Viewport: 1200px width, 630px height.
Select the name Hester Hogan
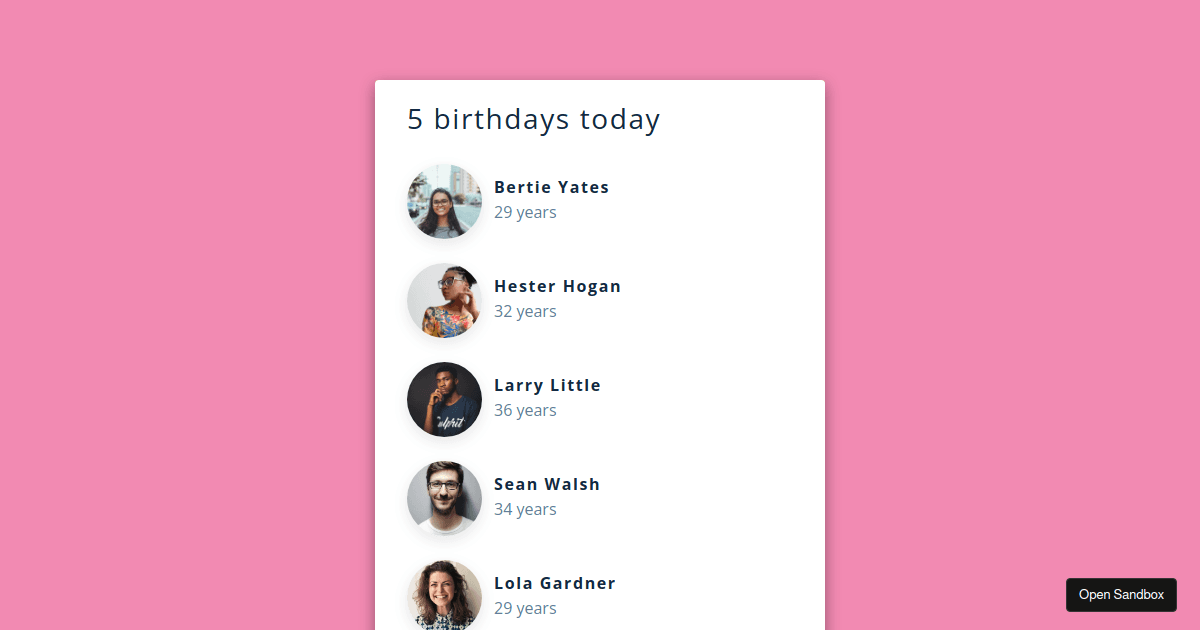pyautogui.click(x=557, y=286)
